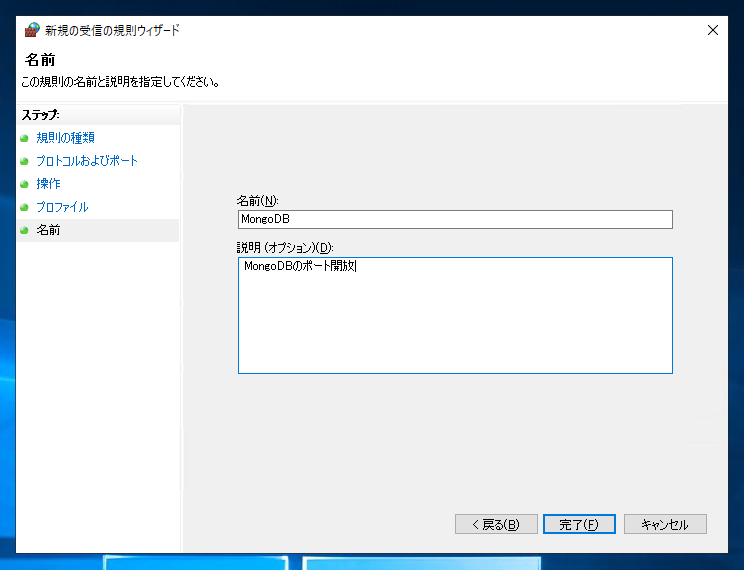Click the green bullet beside プロファイル
This screenshot has height=570, width=744.
click(25, 207)
